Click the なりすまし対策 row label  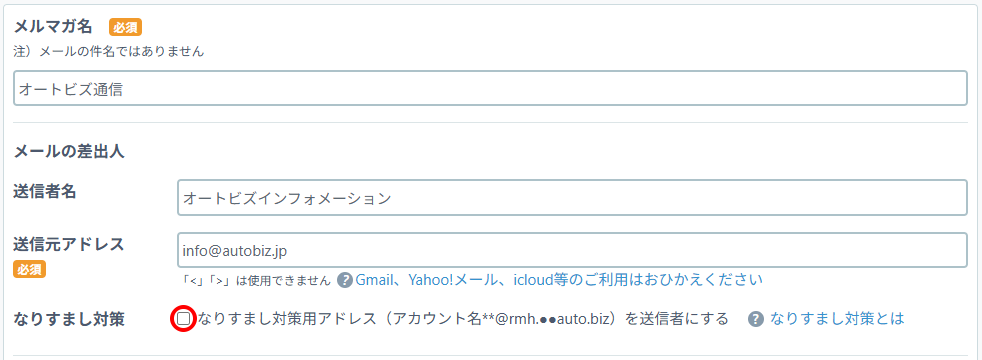point(68,319)
